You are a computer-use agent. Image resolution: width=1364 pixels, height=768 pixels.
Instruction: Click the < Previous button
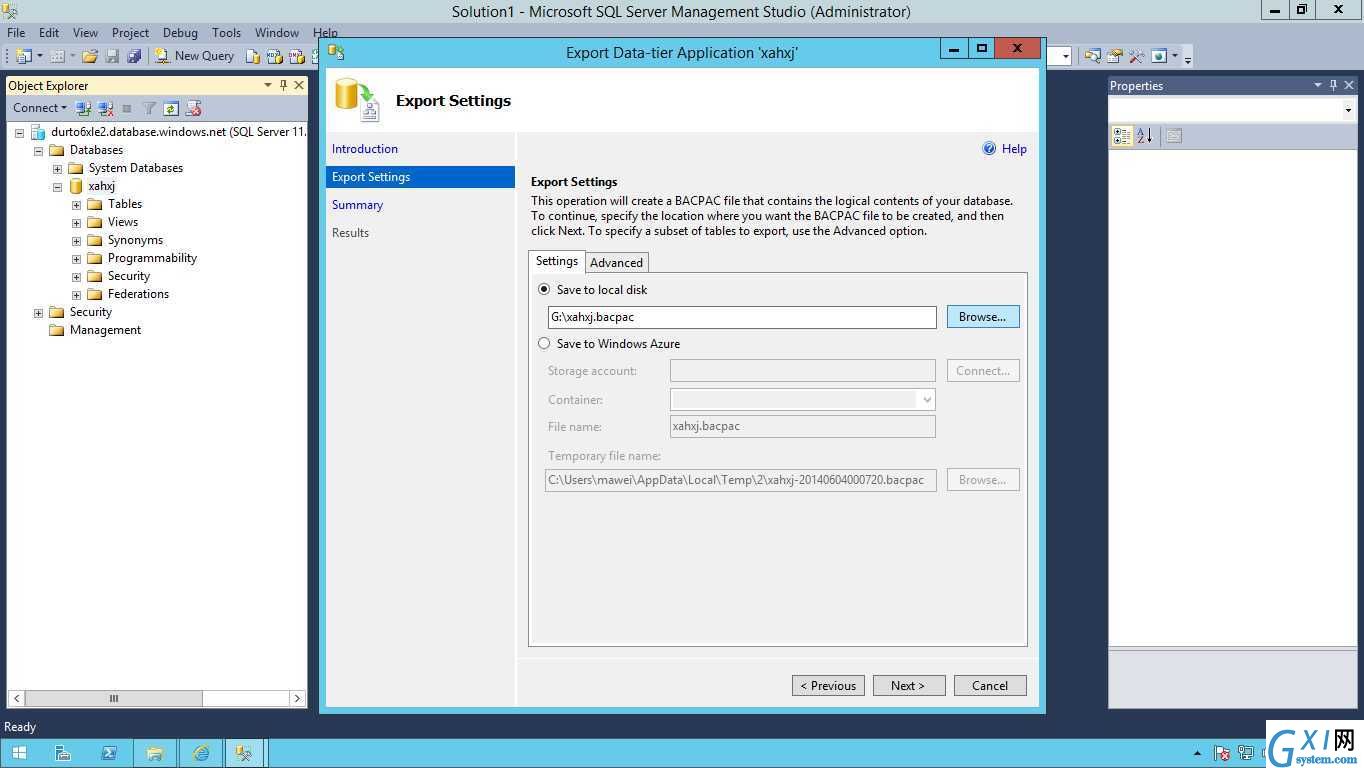[828, 685]
